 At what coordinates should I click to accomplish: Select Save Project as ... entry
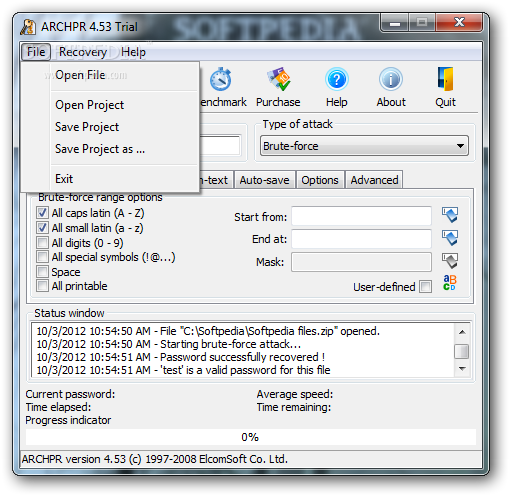click(110, 149)
